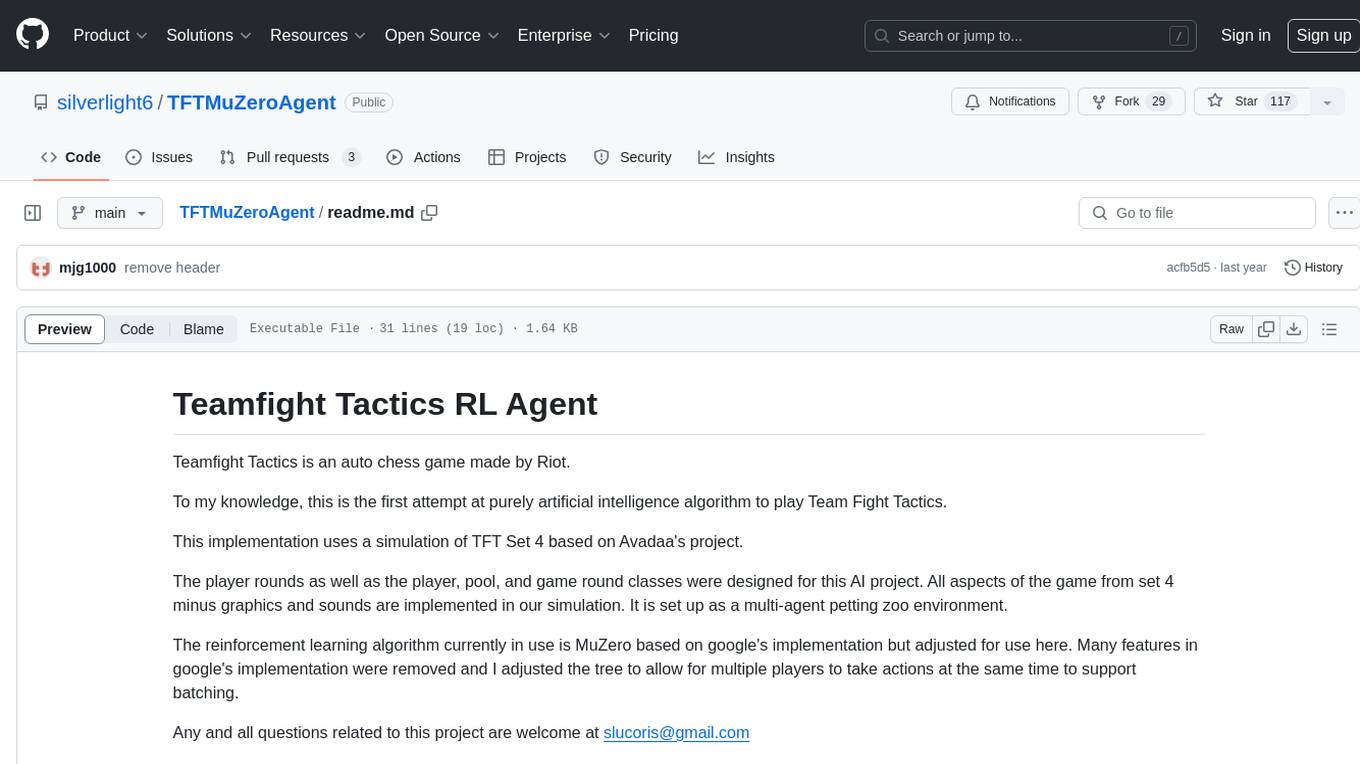The height and width of the screenshot is (764, 1360).
Task: Open more file actions ellipsis menu
Action: 1344,213
